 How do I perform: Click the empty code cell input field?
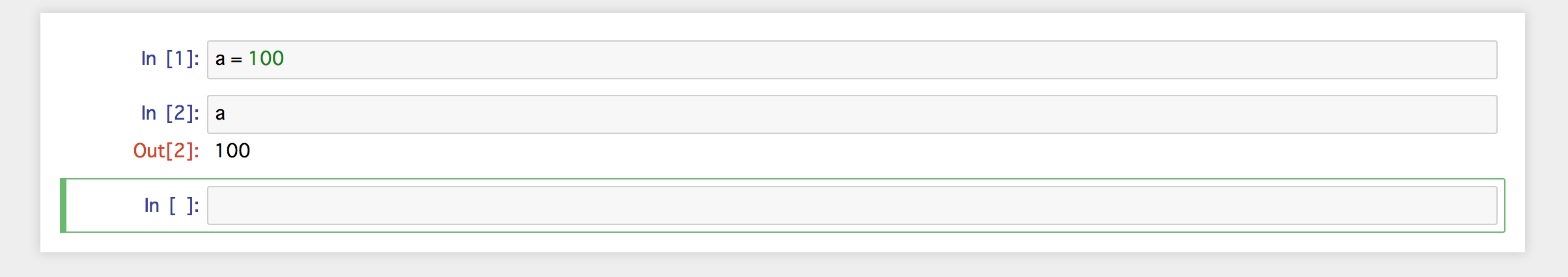pos(852,205)
